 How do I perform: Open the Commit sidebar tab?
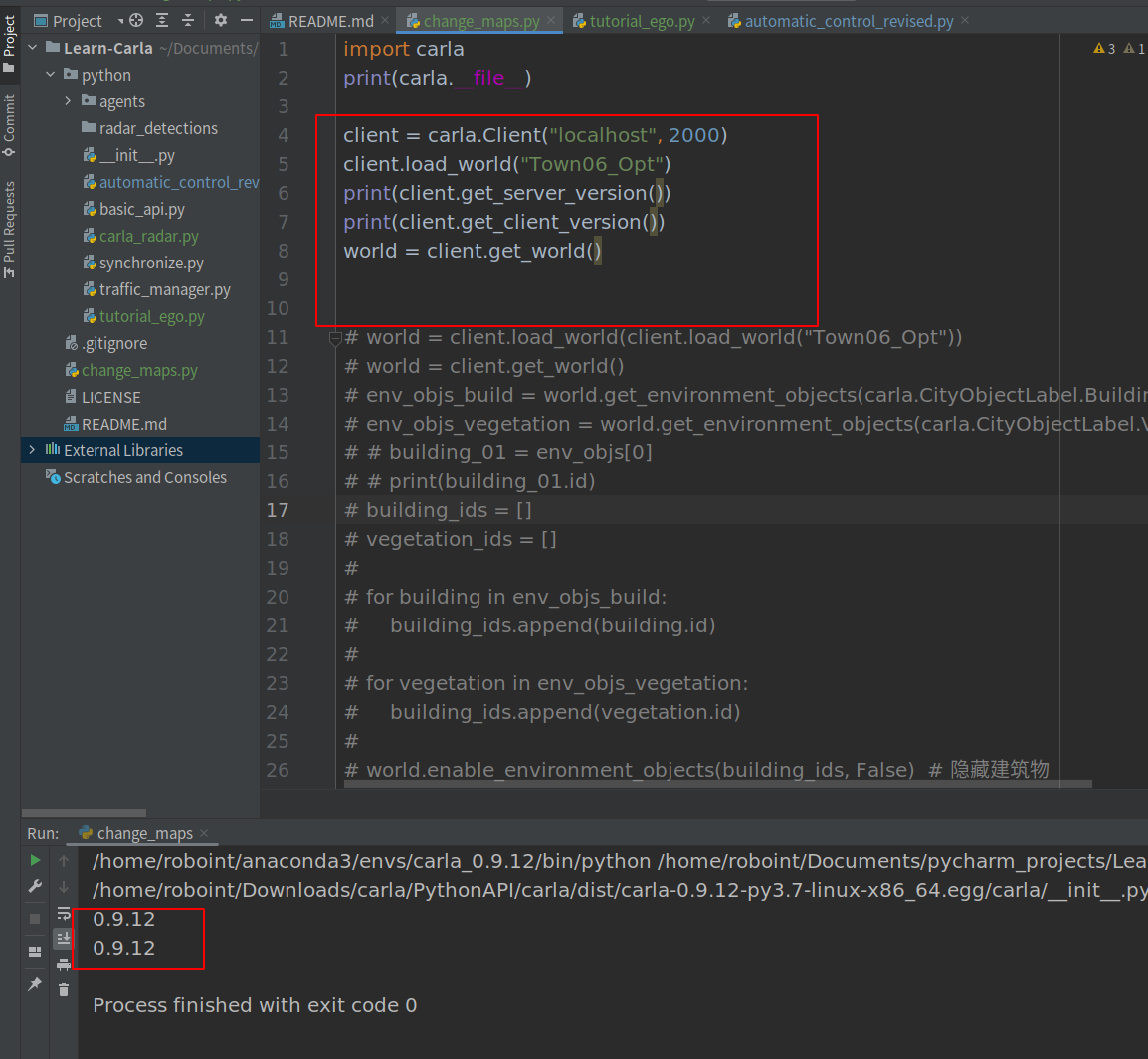(x=10, y=124)
